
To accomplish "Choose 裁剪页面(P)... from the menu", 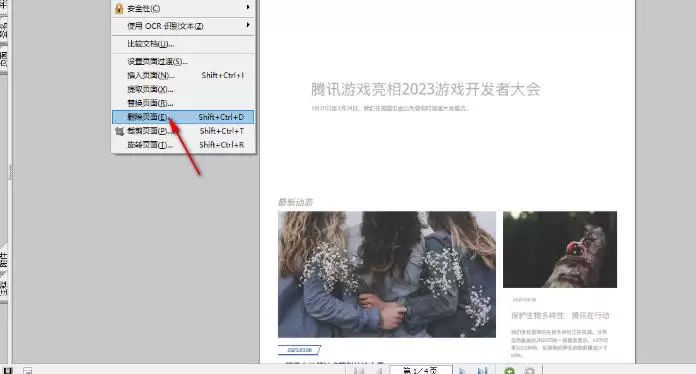I will tap(183, 131).
